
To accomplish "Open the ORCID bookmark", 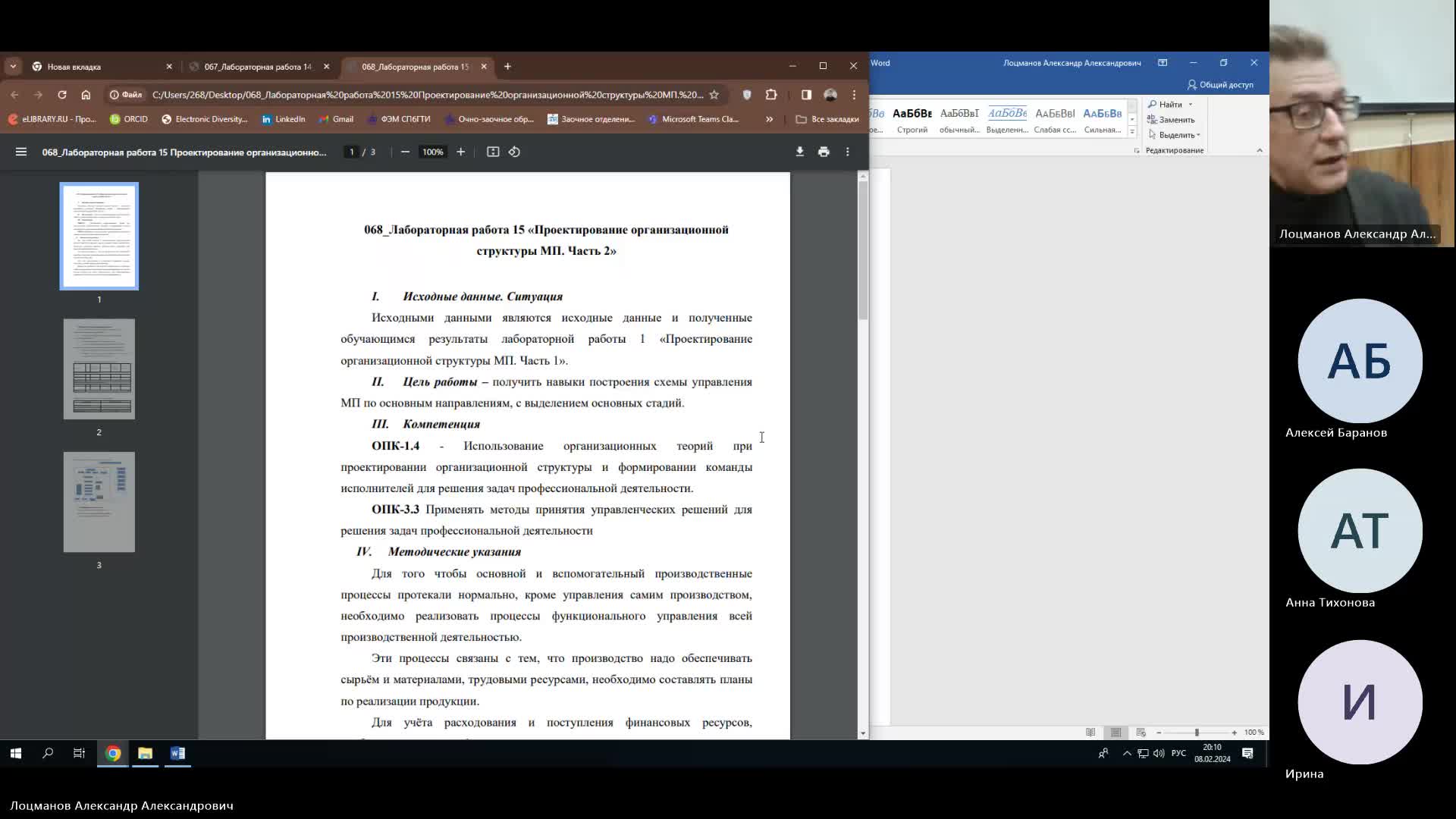I will point(129,119).
